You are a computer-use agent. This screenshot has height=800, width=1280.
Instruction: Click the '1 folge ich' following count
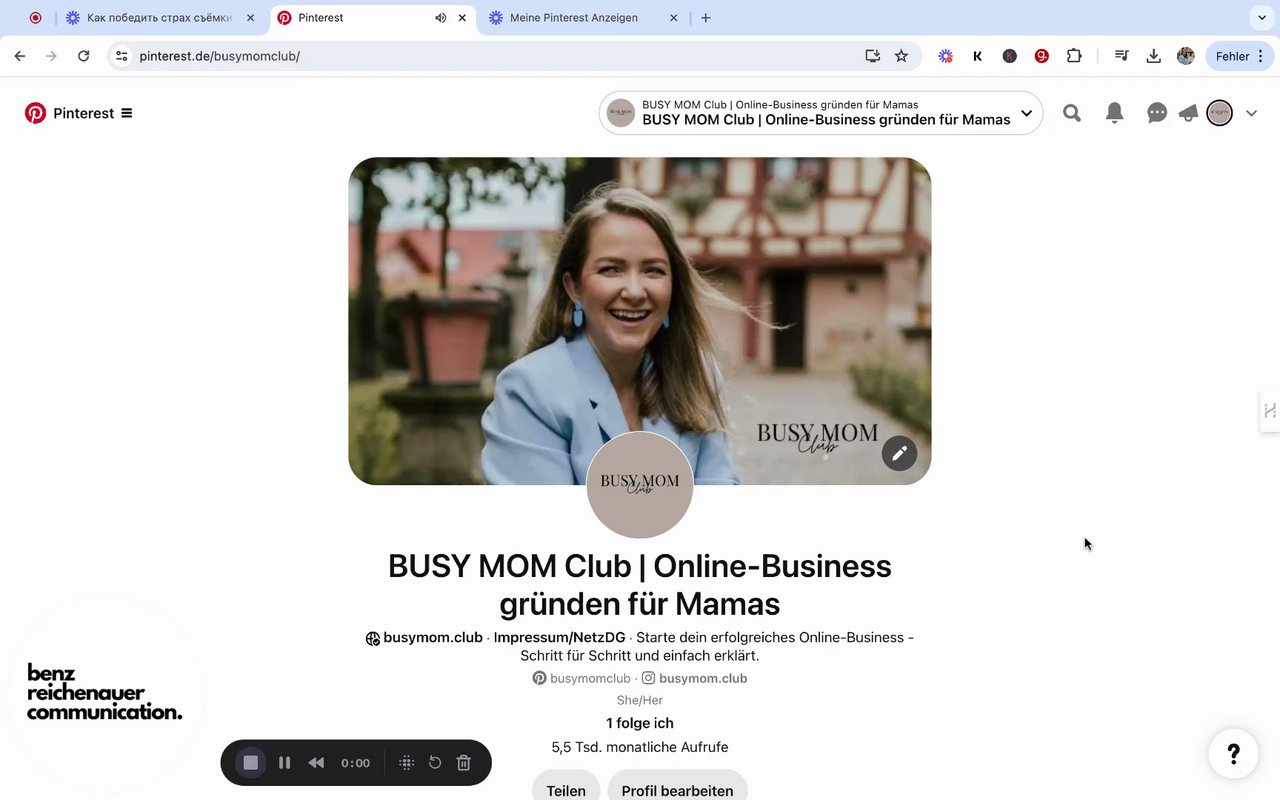(640, 723)
